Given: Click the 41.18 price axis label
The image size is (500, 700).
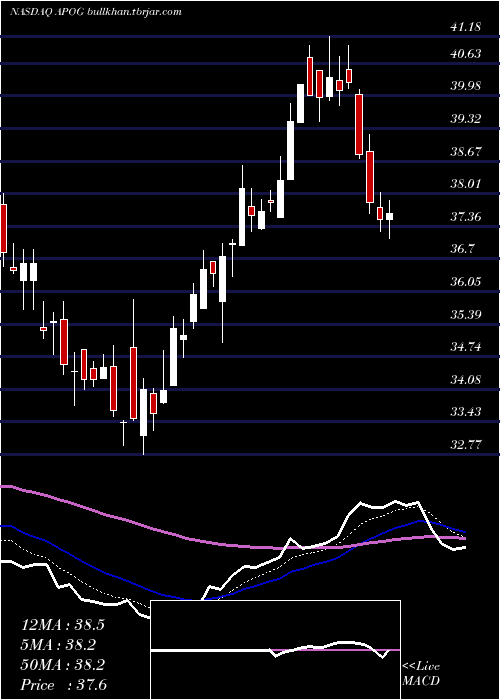Looking at the screenshot, I should [x=466, y=27].
